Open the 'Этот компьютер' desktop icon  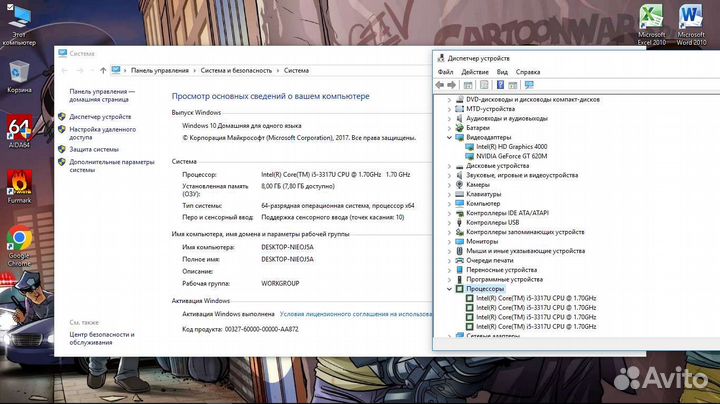point(19,24)
